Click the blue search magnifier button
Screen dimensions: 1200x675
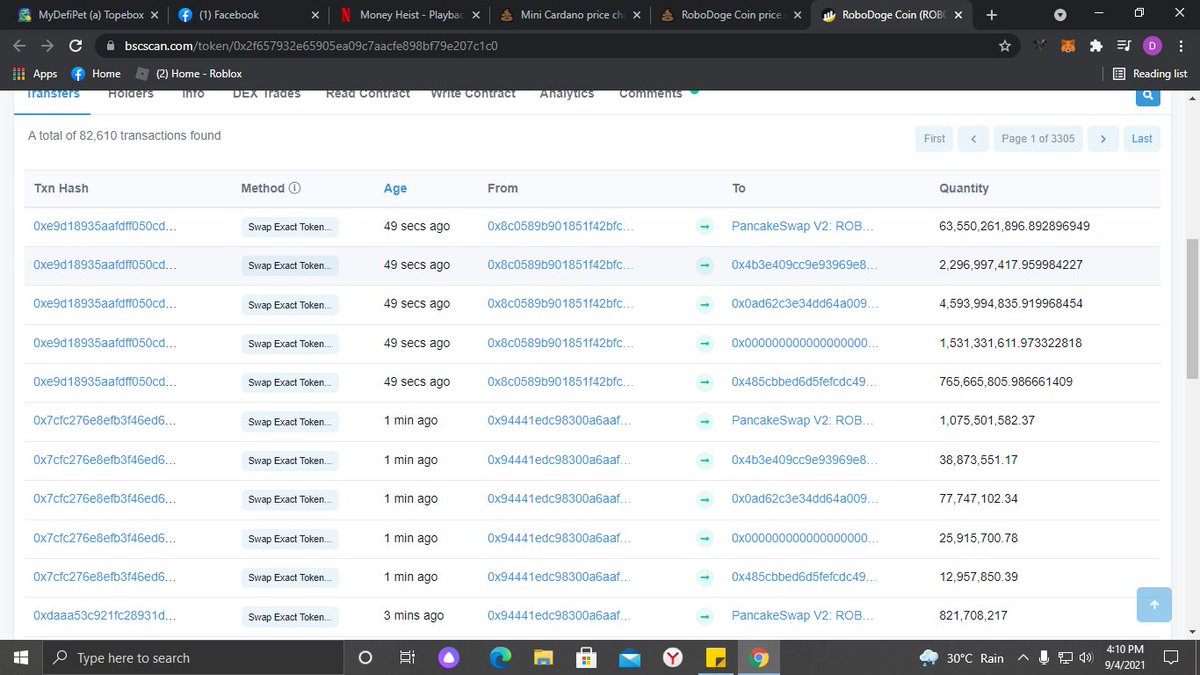click(1148, 95)
